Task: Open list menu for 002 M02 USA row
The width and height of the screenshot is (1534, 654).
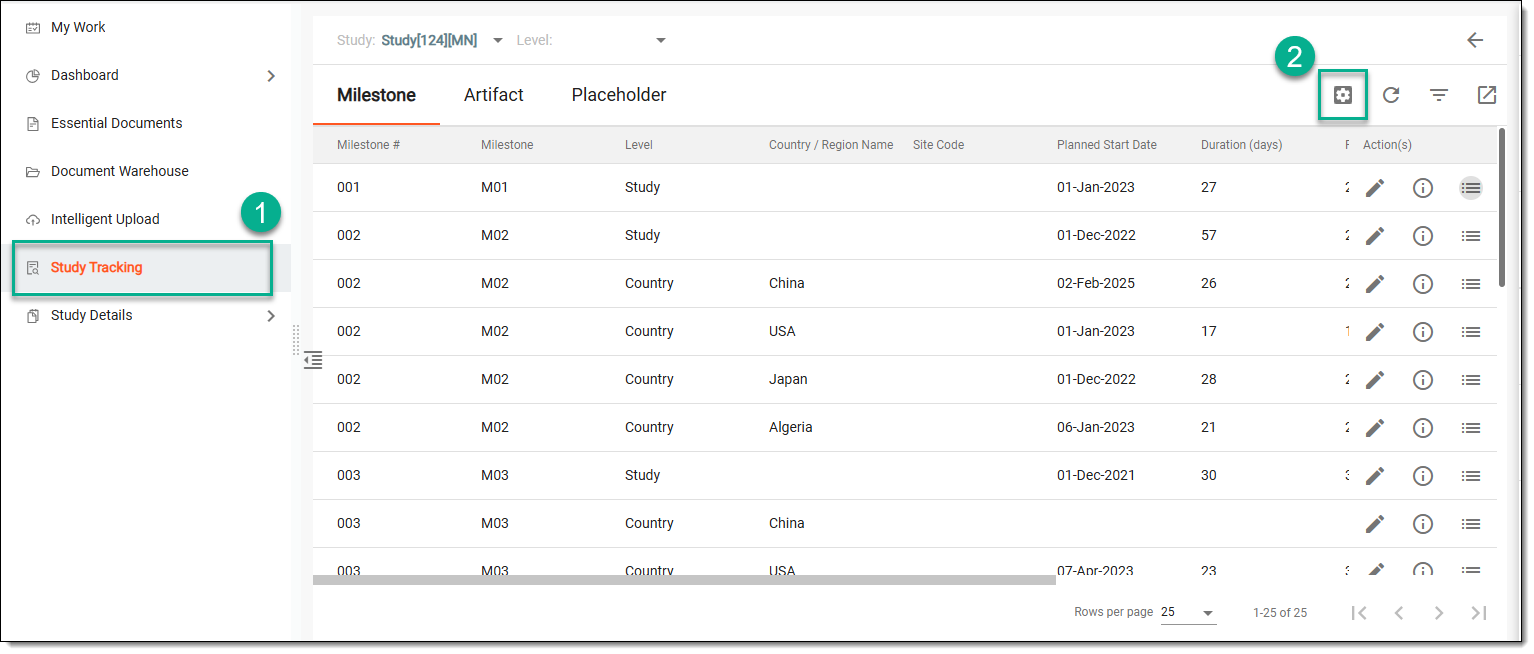Action: coord(1471,332)
